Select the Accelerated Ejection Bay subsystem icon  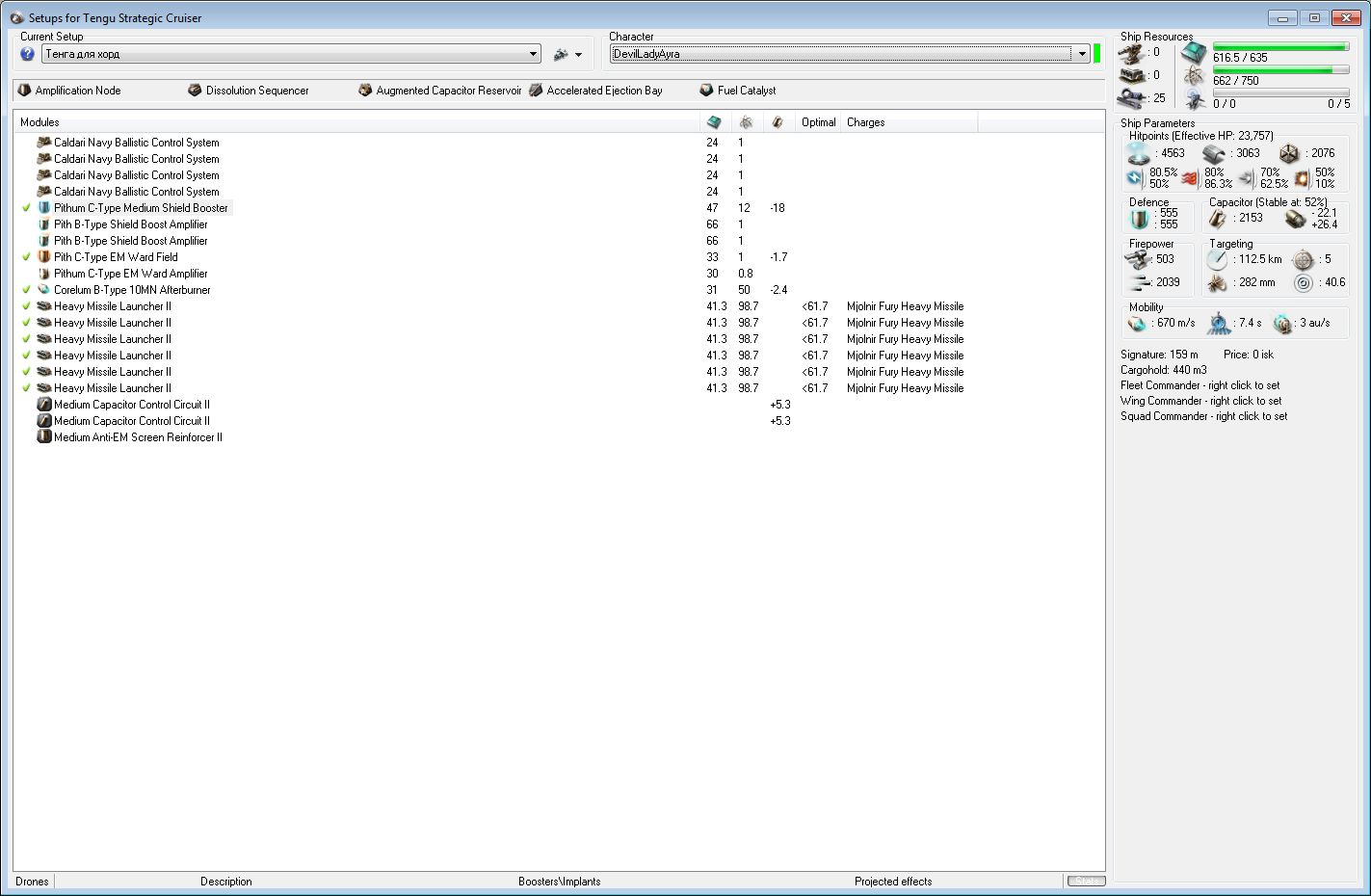tap(536, 90)
